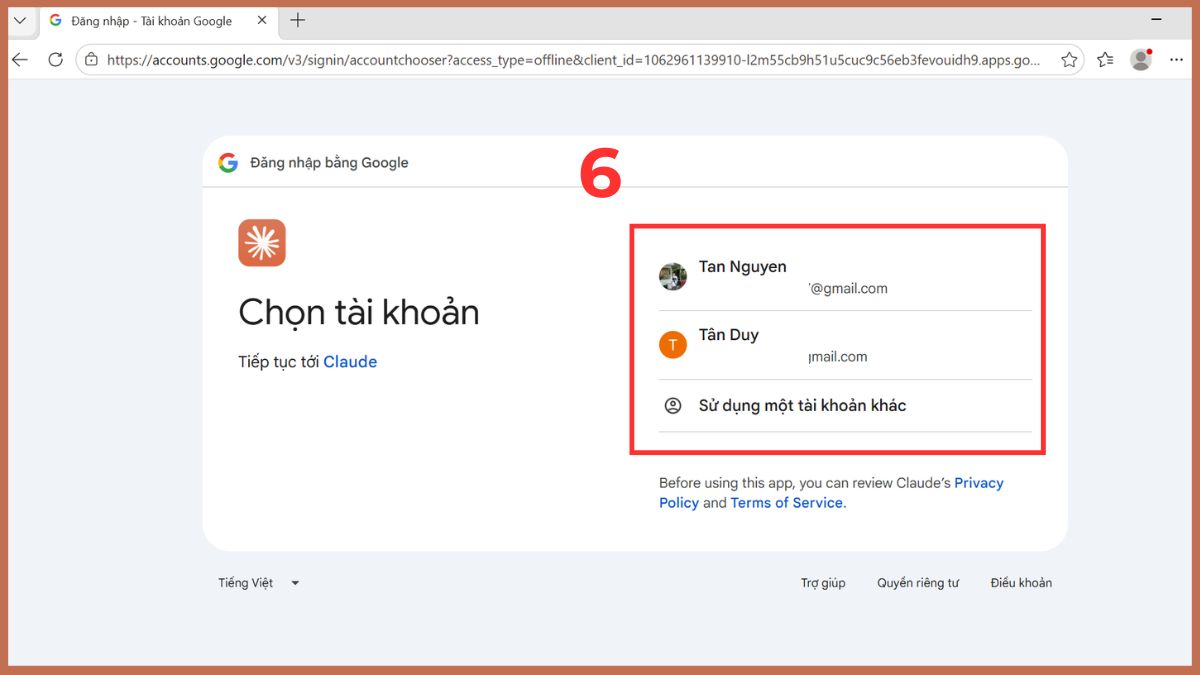The image size is (1200, 675).
Task: Expand the Tiếng Việt language dropdown
Action: (259, 583)
